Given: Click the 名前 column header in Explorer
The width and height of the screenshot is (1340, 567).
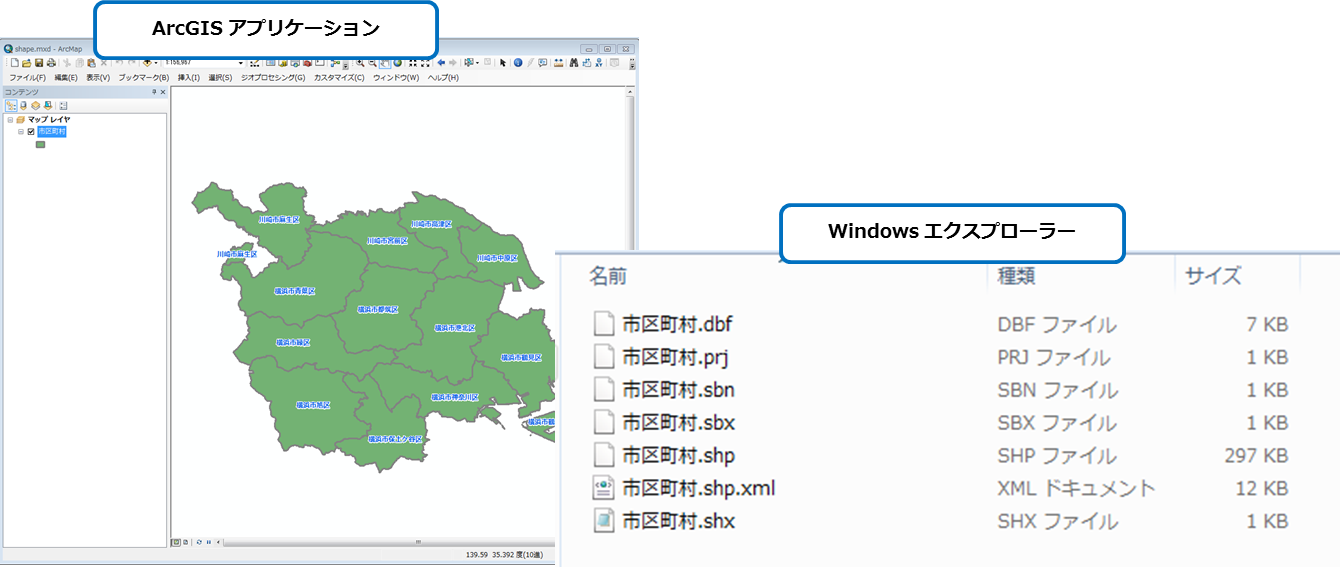Looking at the screenshot, I should coord(608,275).
